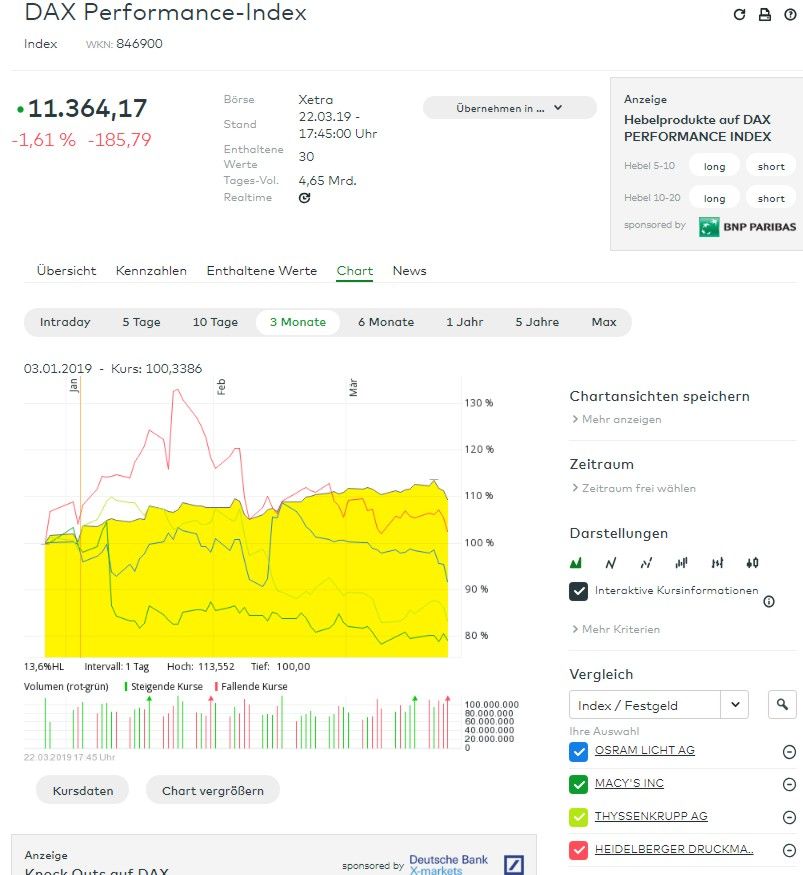This screenshot has height=875, width=803.
Task: Click the print page icon
Action: coord(765,14)
